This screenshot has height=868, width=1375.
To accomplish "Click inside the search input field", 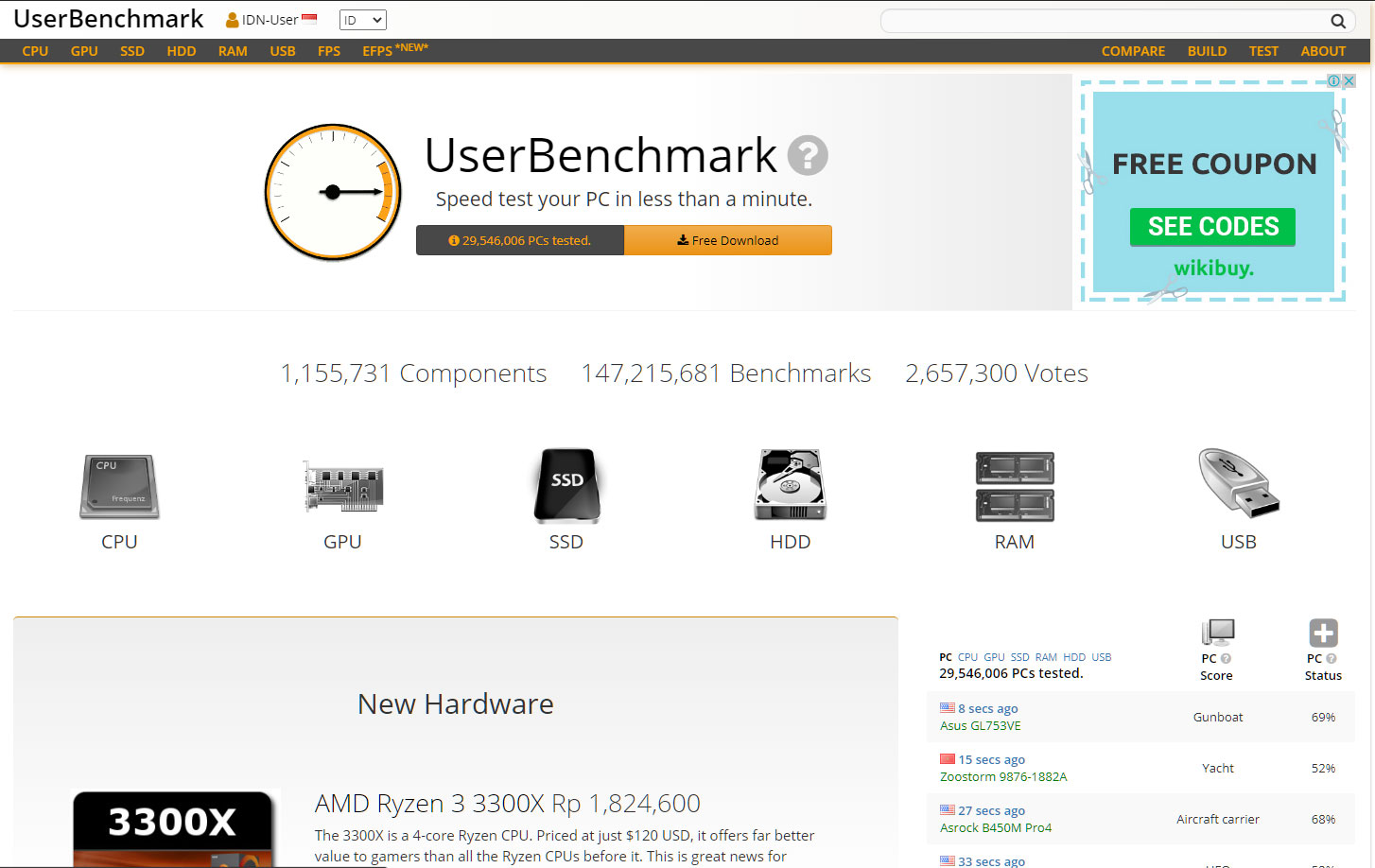I will (1088, 20).
